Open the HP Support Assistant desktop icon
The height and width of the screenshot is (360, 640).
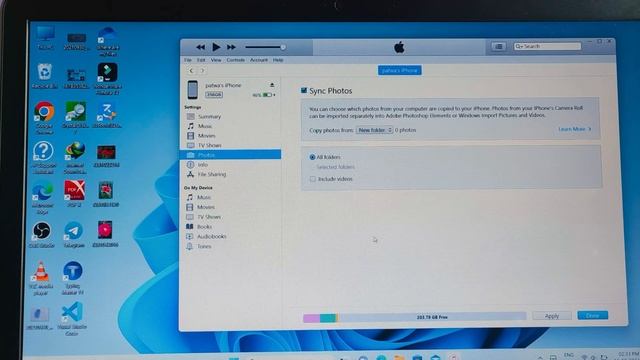(43, 158)
